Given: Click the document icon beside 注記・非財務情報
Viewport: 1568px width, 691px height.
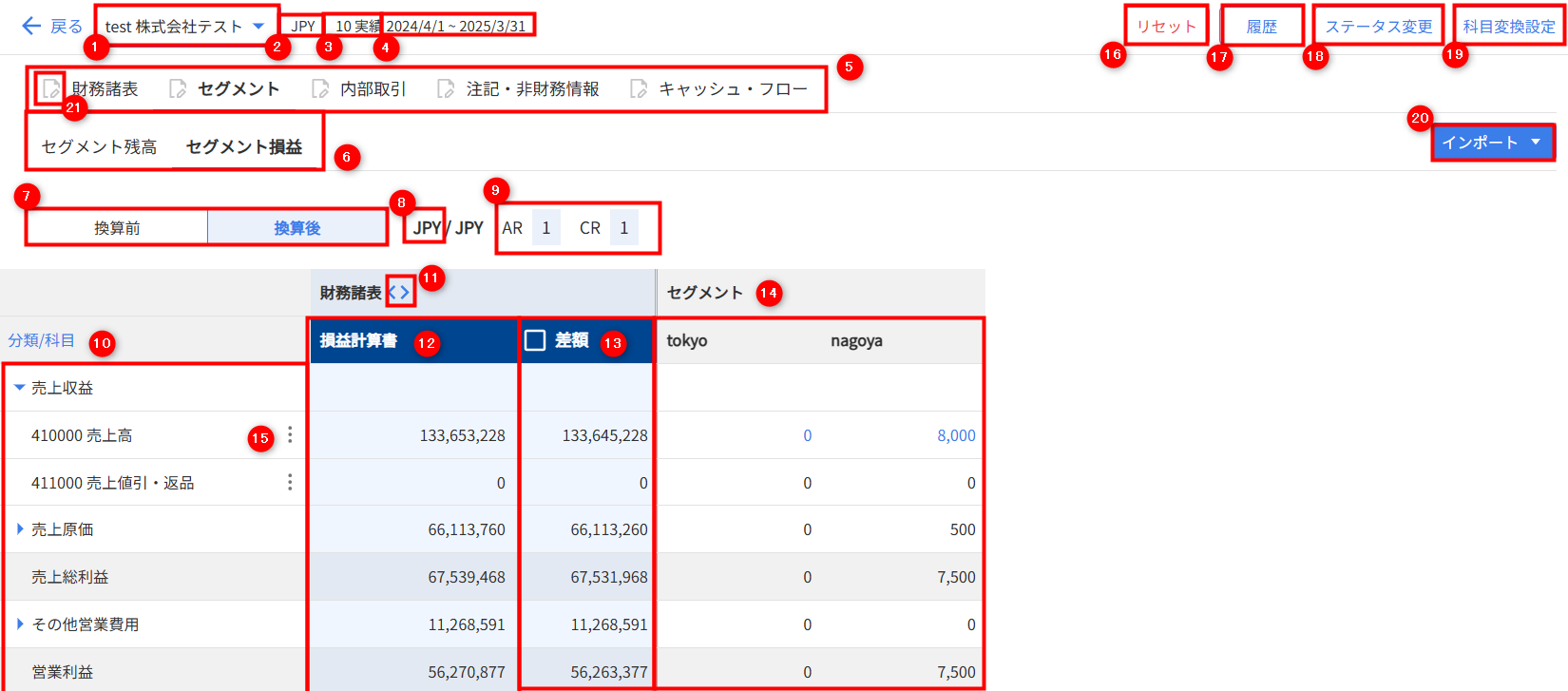Looking at the screenshot, I should [x=446, y=88].
